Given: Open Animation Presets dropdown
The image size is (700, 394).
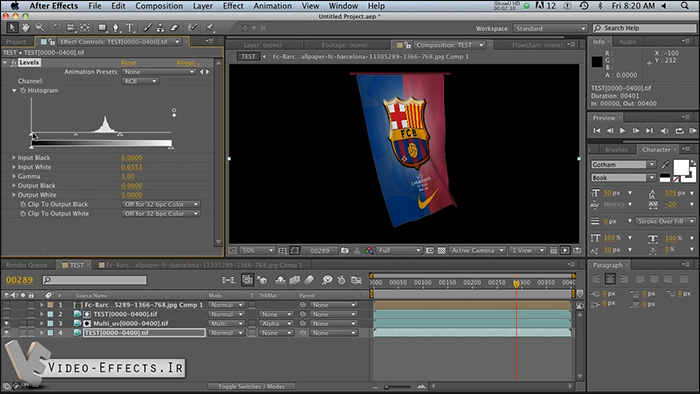Looking at the screenshot, I should [x=159, y=72].
